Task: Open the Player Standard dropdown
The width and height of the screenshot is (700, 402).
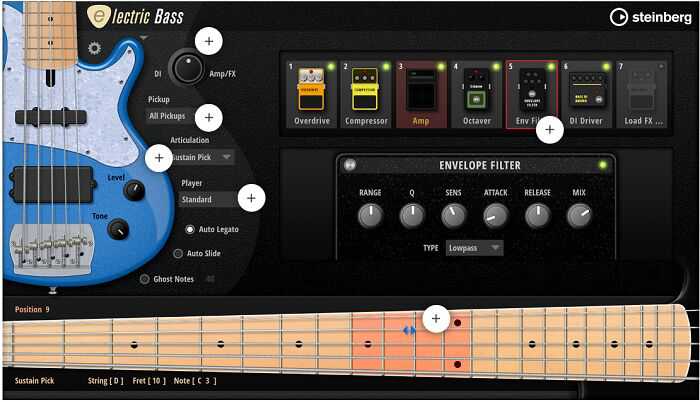Action: pos(210,199)
